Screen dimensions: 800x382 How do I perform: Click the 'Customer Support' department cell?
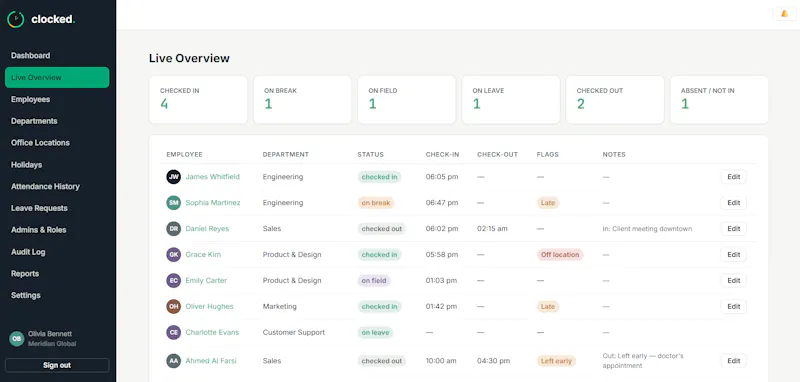(293, 333)
